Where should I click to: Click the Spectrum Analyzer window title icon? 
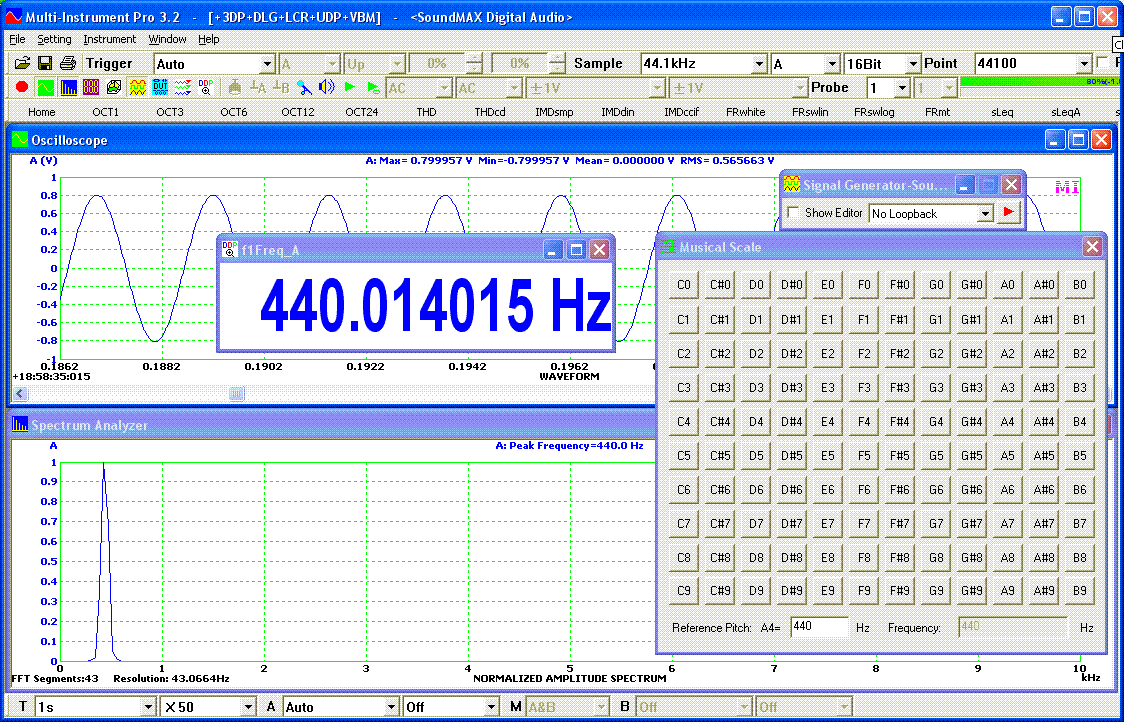click(19, 424)
